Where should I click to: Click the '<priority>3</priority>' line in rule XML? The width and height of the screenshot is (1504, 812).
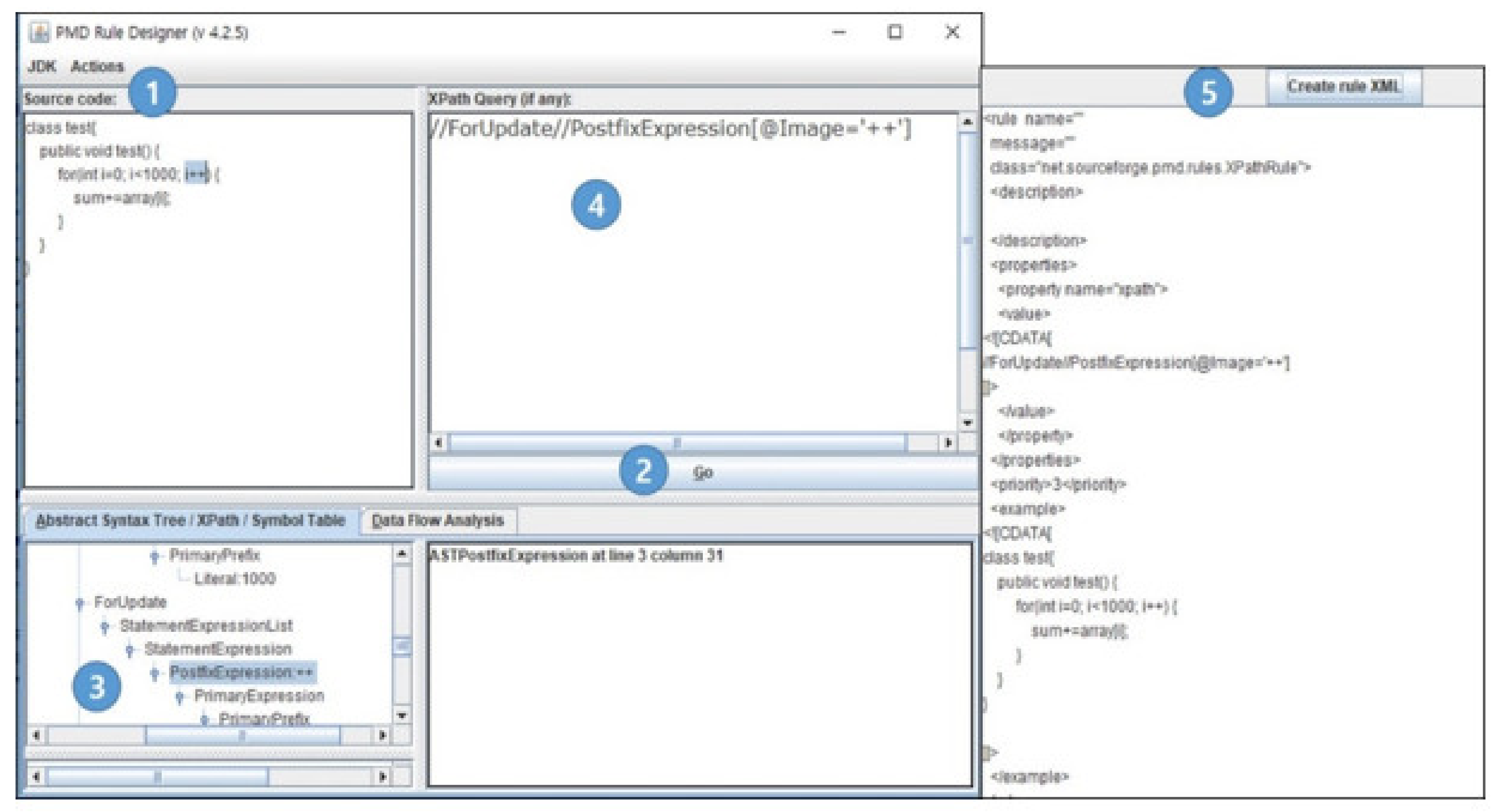[1059, 484]
